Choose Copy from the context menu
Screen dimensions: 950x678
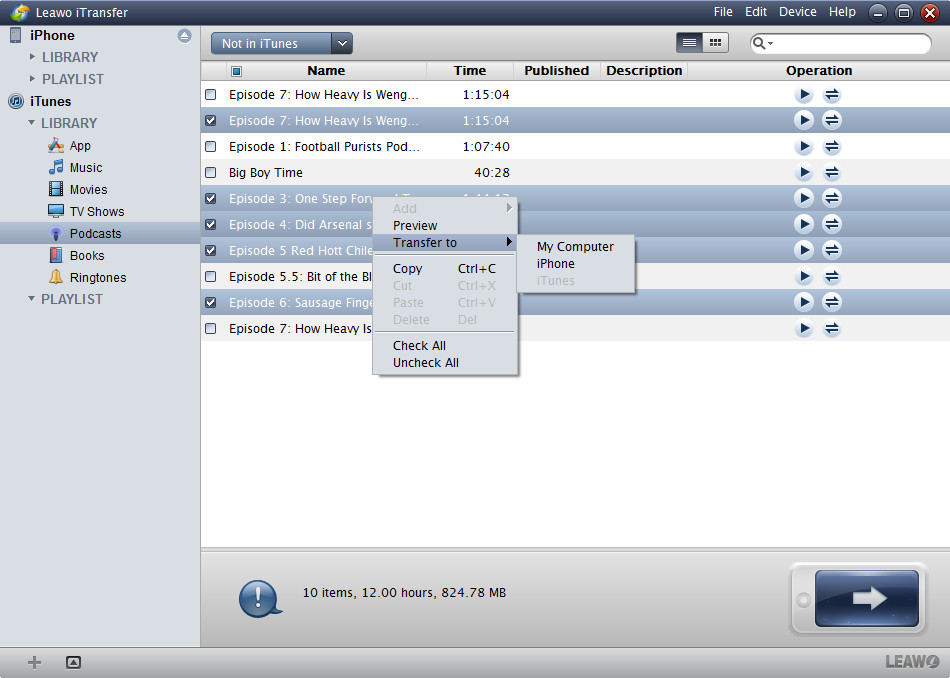[x=444, y=268]
